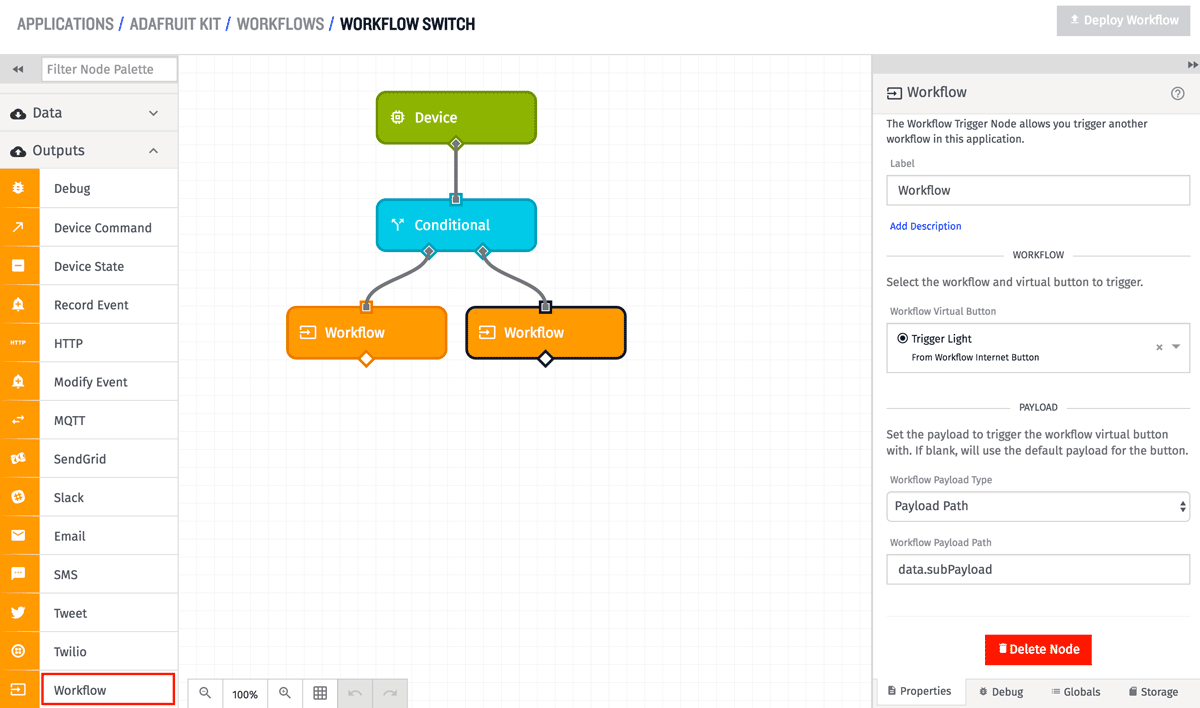Click the Deploy Workflow button

pyautogui.click(x=1124, y=20)
